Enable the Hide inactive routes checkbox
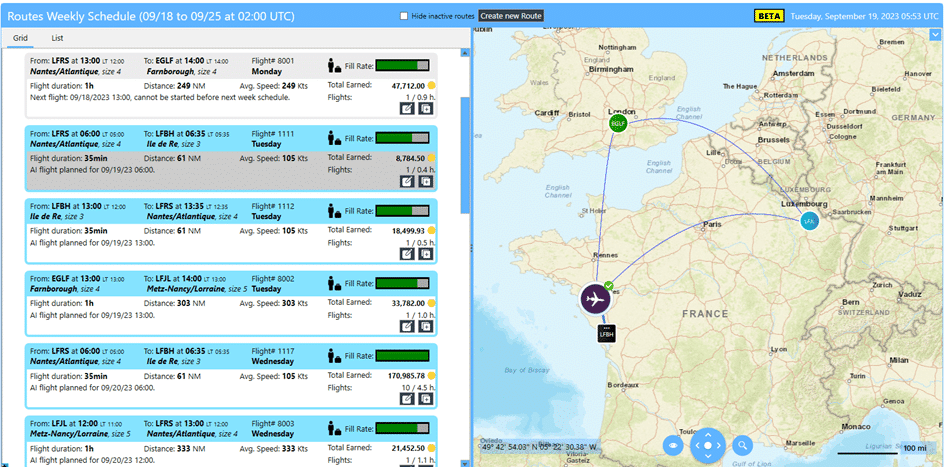Viewport: 945px width, 467px height. (x=404, y=16)
